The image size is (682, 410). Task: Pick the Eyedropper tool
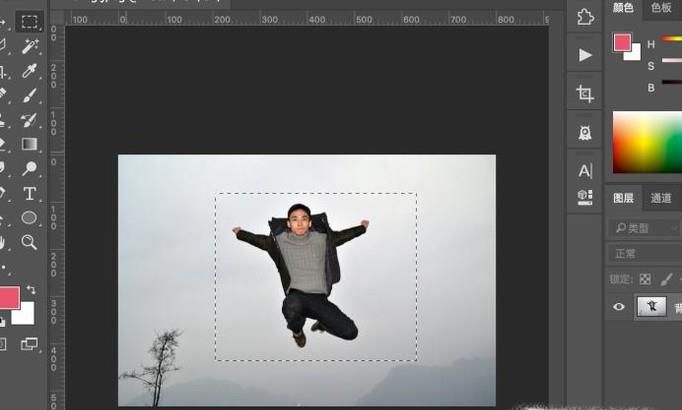(x=30, y=70)
